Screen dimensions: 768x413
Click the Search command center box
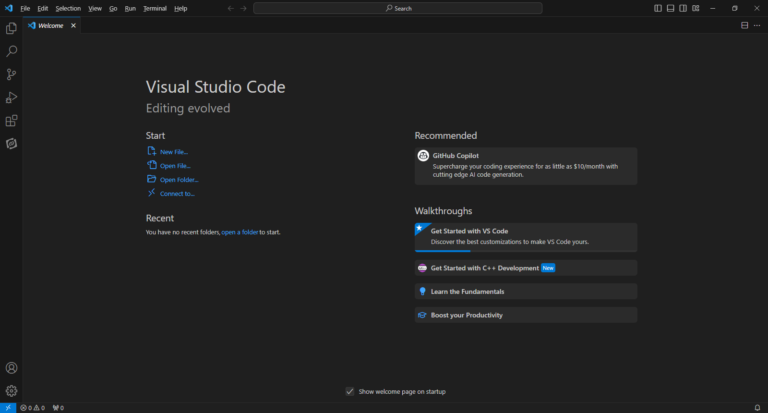(x=397, y=8)
